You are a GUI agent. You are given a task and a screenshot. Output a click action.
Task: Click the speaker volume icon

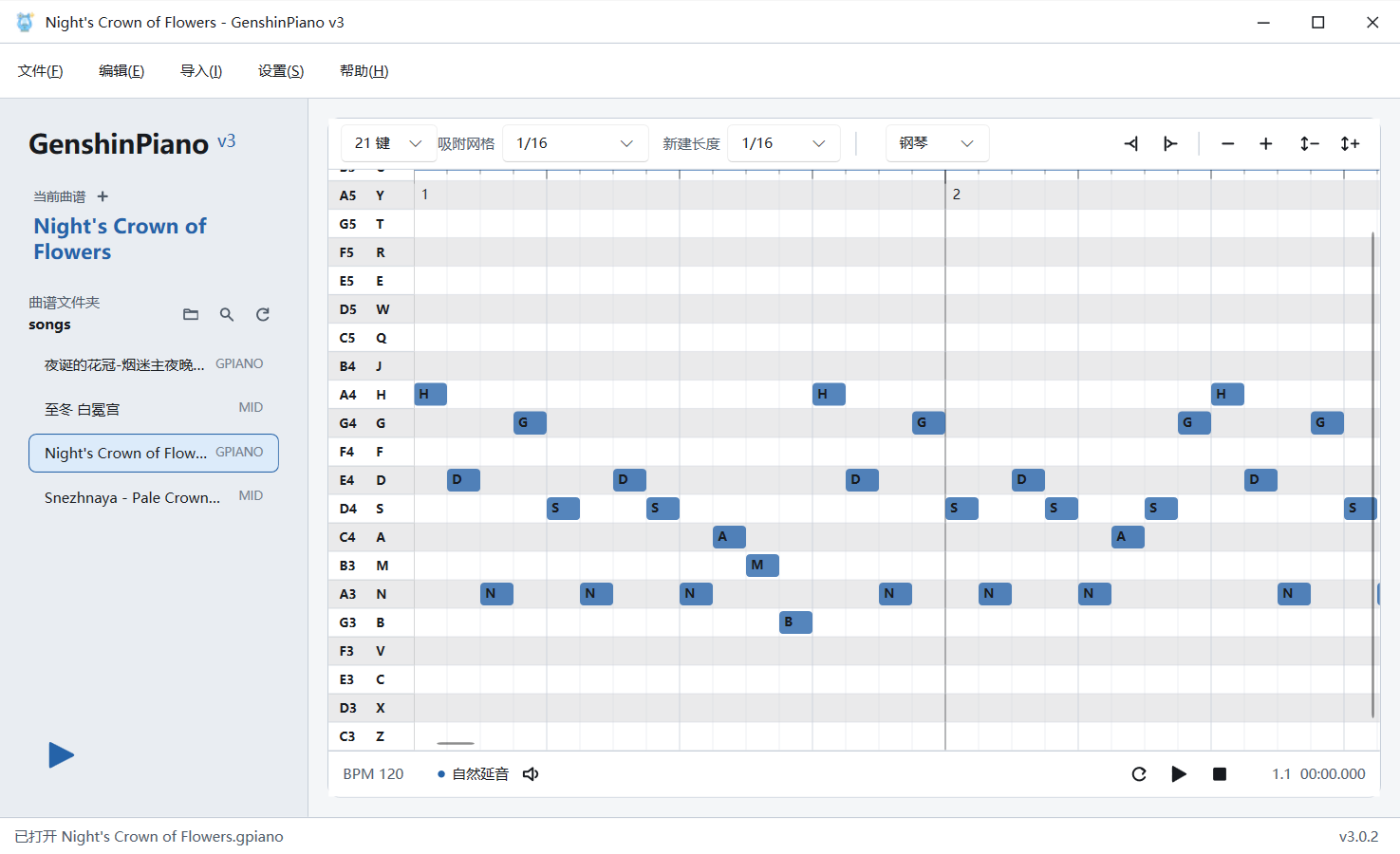pos(531,774)
